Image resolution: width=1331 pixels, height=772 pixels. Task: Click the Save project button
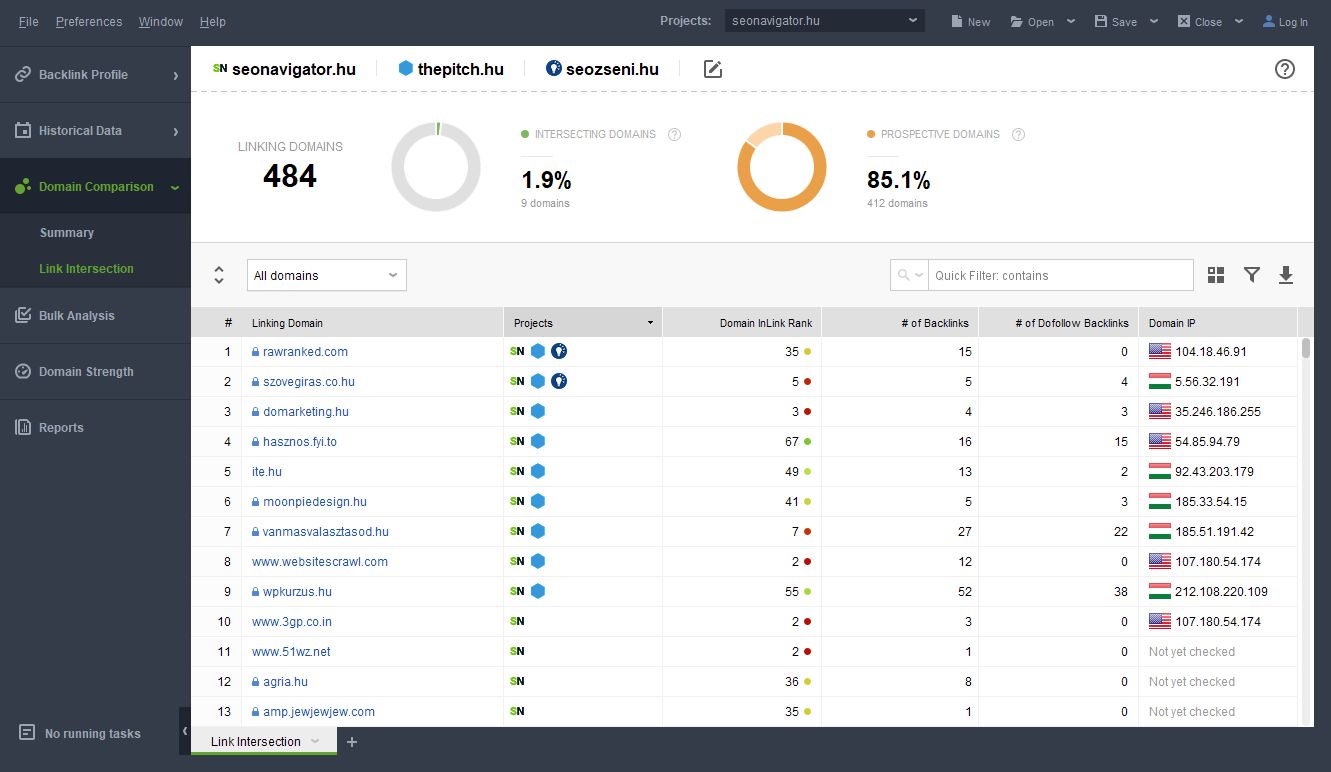(x=1115, y=21)
